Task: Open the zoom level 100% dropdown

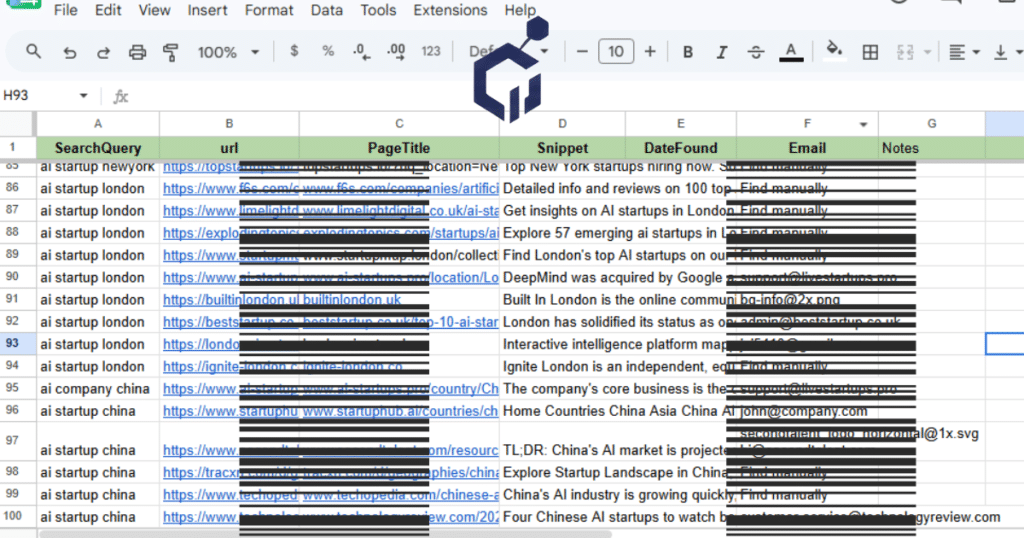Action: tap(228, 52)
